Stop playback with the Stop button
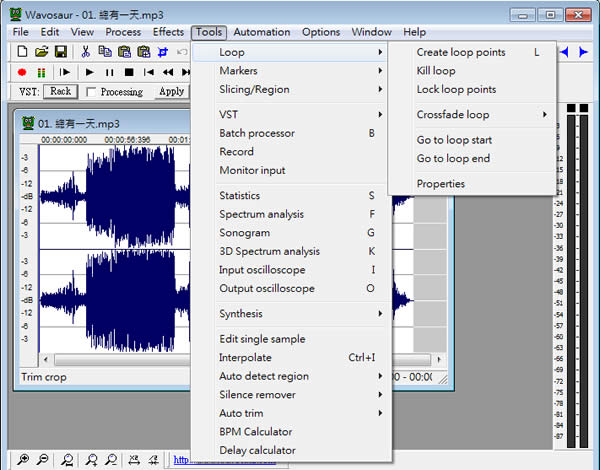Viewport: 600px width, 470px height. [129, 72]
